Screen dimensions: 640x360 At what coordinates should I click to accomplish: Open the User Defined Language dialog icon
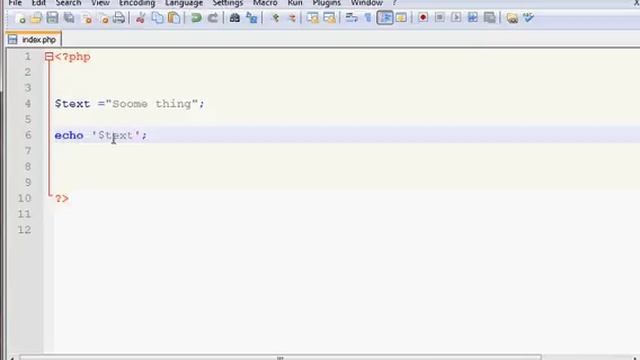point(401,18)
